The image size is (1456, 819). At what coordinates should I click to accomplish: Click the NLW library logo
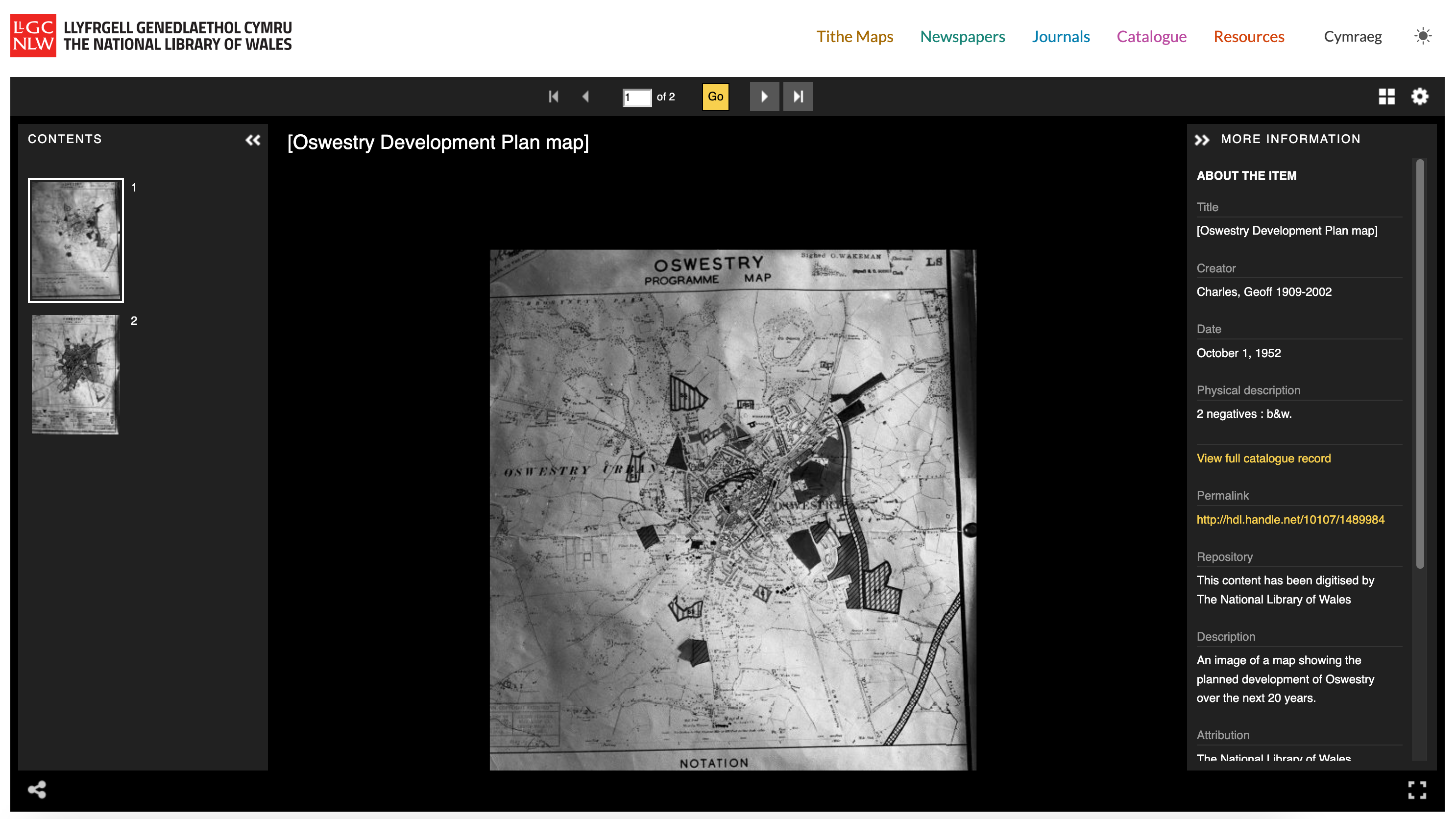[x=33, y=36]
